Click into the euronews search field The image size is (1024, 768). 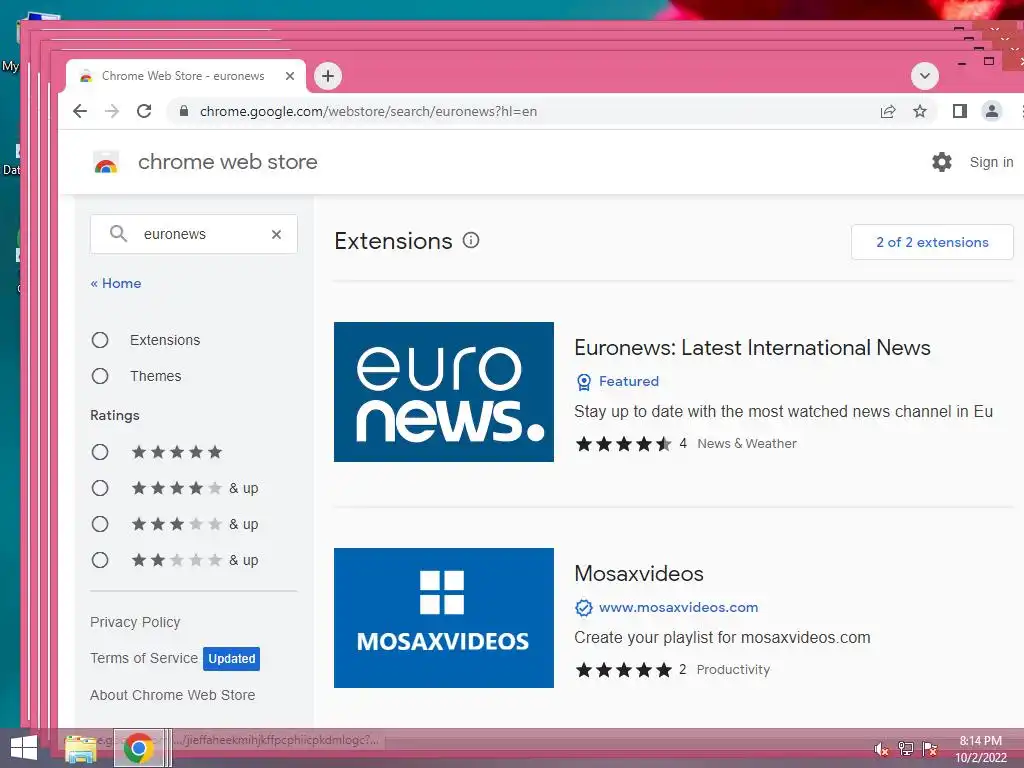pyautogui.click(x=194, y=234)
